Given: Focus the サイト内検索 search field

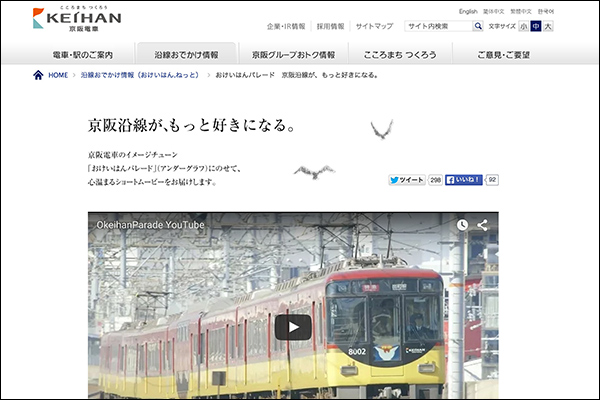Looking at the screenshot, I should [439, 26].
